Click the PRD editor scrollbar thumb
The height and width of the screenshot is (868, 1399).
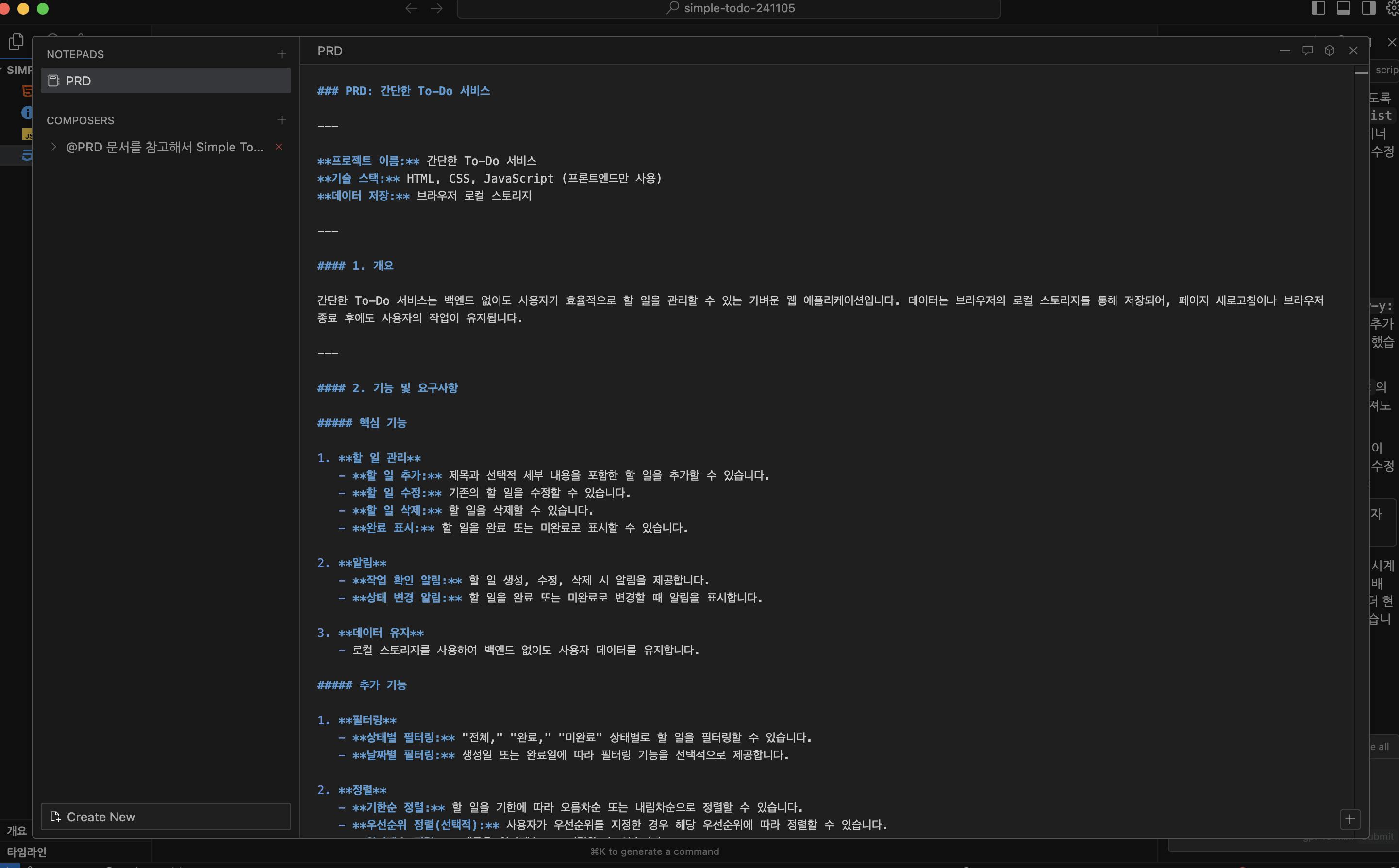click(x=1361, y=73)
